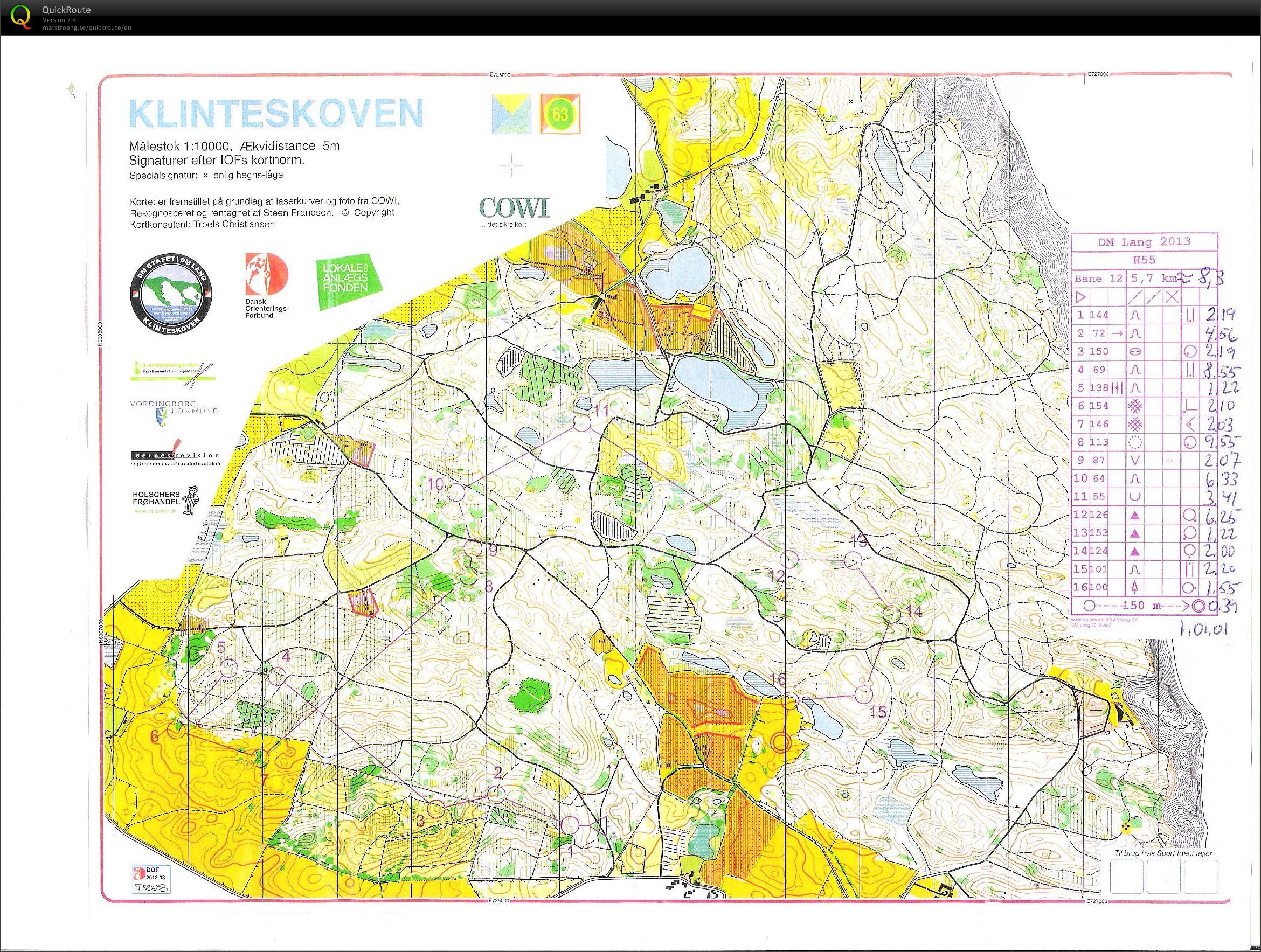Click the Vordingborg Kommune logo
Image resolution: width=1261 pixels, height=952 pixels.
pyautogui.click(x=174, y=413)
